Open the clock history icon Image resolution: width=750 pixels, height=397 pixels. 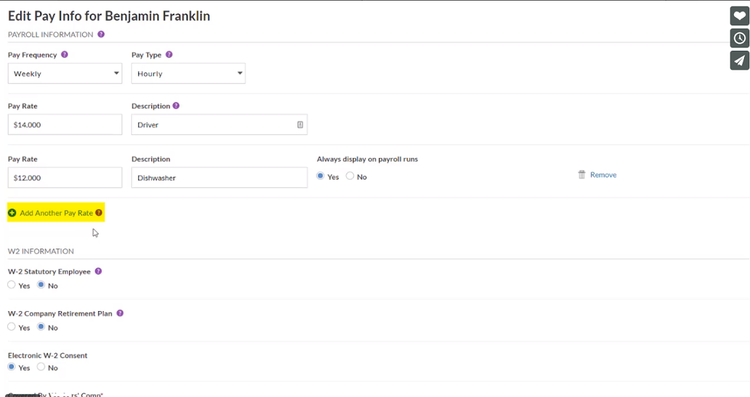739,38
